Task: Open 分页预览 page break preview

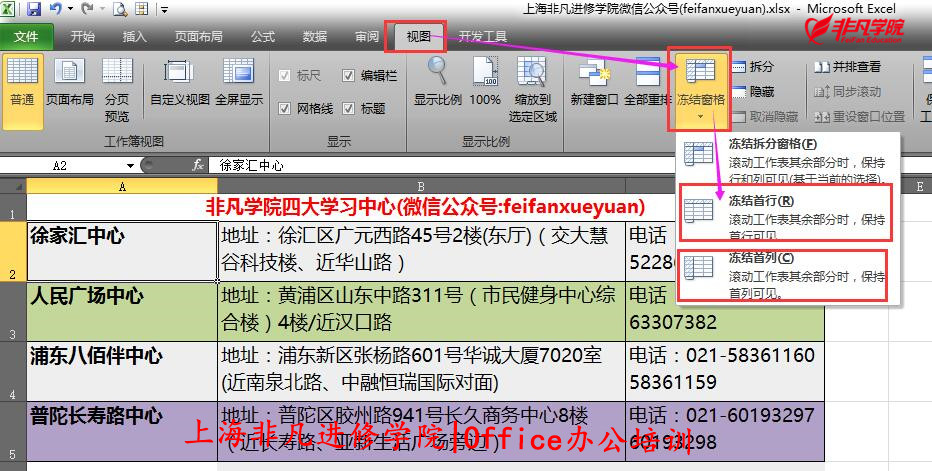Action: pyautogui.click(x=117, y=90)
